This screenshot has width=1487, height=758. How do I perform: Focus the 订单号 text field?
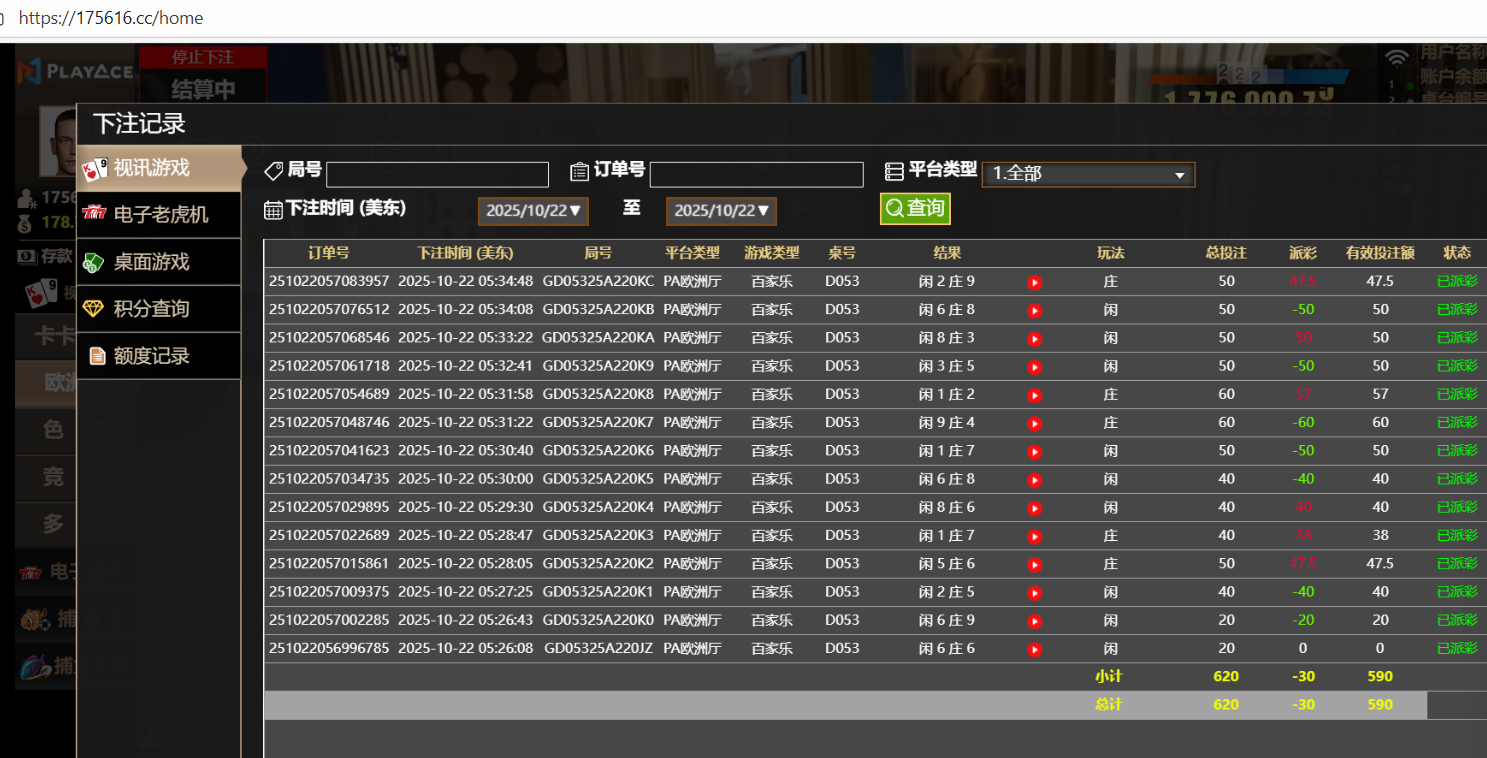pyautogui.click(x=756, y=175)
